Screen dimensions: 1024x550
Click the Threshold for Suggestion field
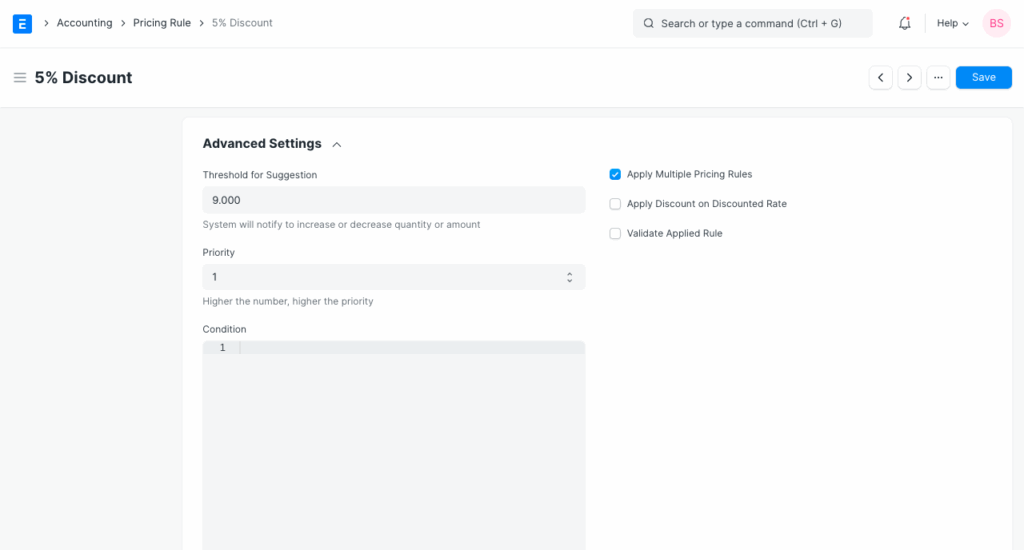(393, 200)
